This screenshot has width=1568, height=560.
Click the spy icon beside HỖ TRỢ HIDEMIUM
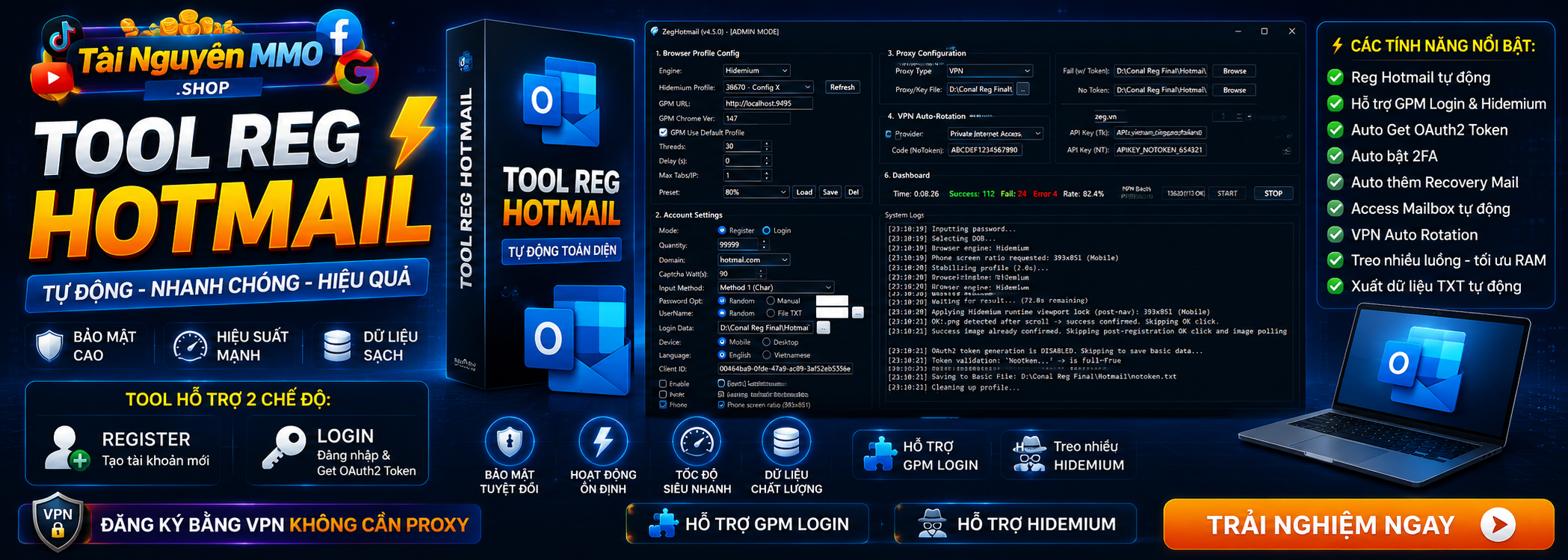pyautogui.click(x=932, y=524)
